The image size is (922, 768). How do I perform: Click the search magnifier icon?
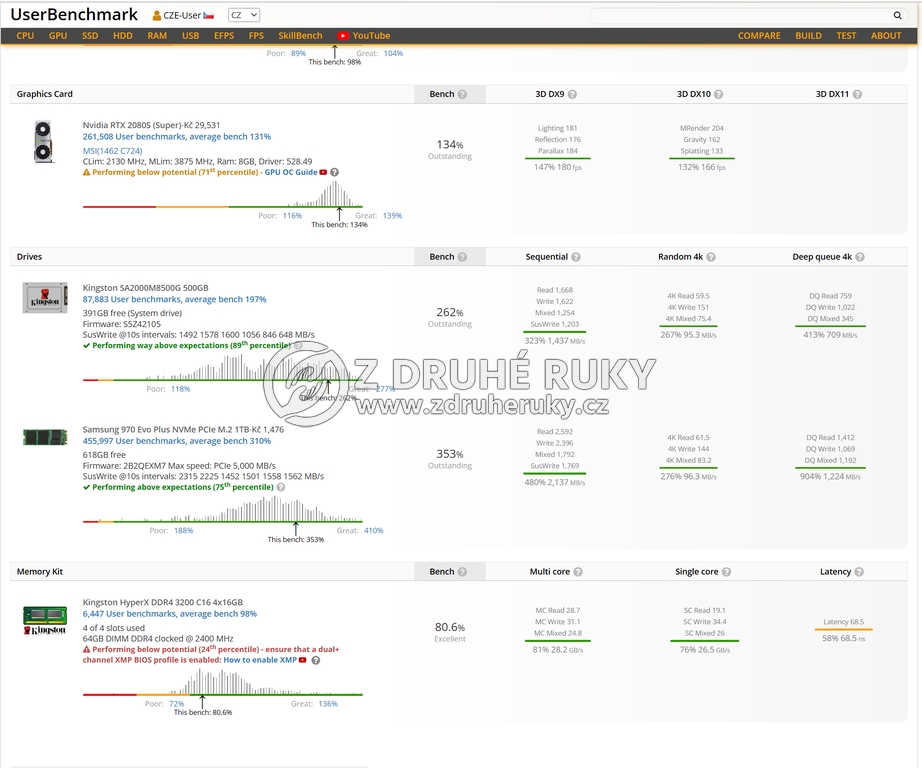(x=897, y=15)
